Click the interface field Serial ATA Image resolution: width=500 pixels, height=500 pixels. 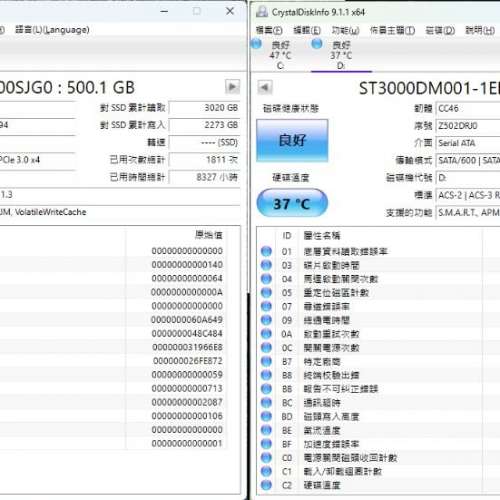(468, 143)
